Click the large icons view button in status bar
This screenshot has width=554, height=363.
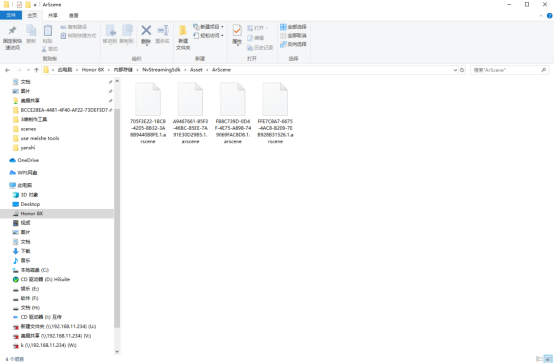(548, 359)
